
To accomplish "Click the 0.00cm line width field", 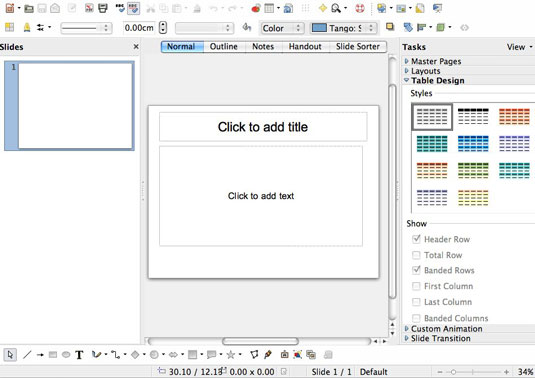I will pyautogui.click(x=139, y=27).
